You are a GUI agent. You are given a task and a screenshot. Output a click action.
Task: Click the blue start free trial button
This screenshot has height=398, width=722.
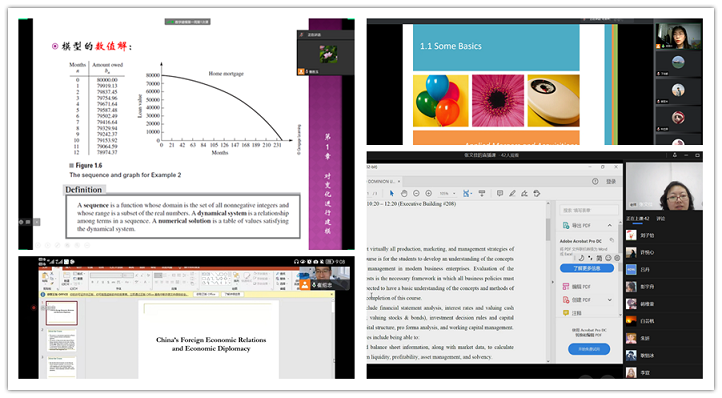tap(589, 349)
